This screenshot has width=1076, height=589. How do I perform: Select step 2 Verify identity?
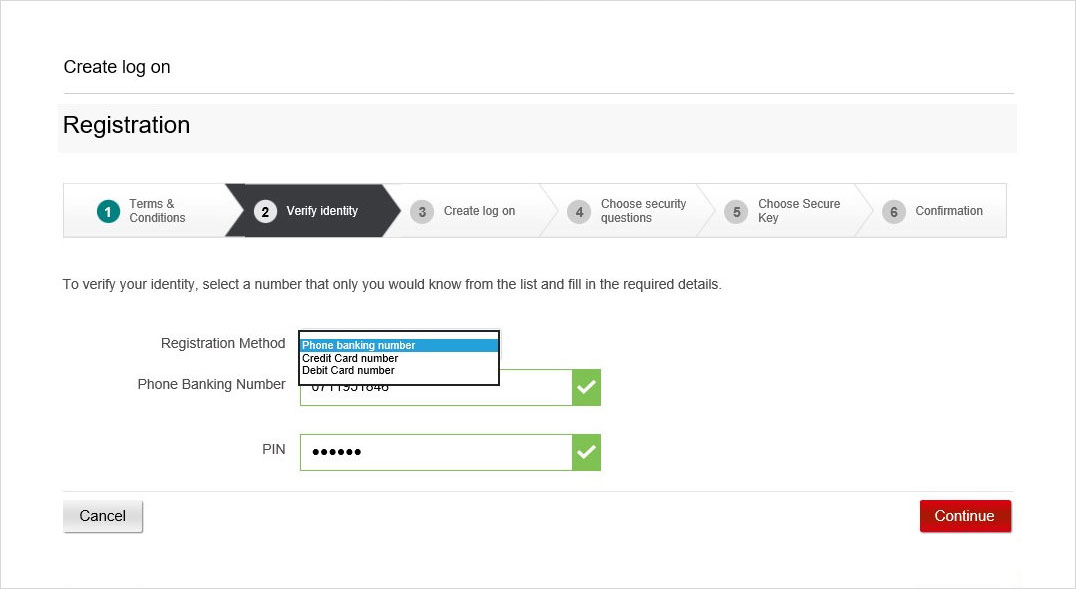pos(313,211)
